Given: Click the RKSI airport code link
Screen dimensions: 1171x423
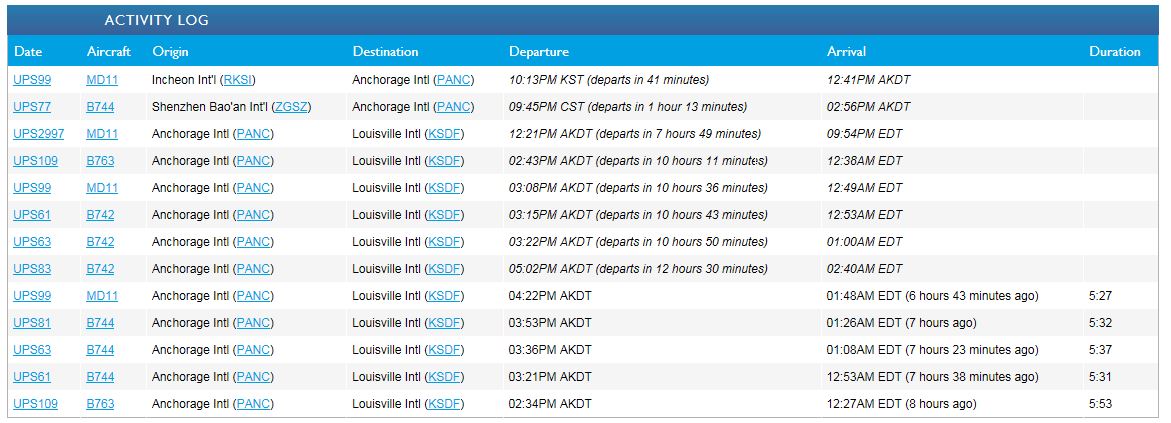Looking at the screenshot, I should pos(238,80).
